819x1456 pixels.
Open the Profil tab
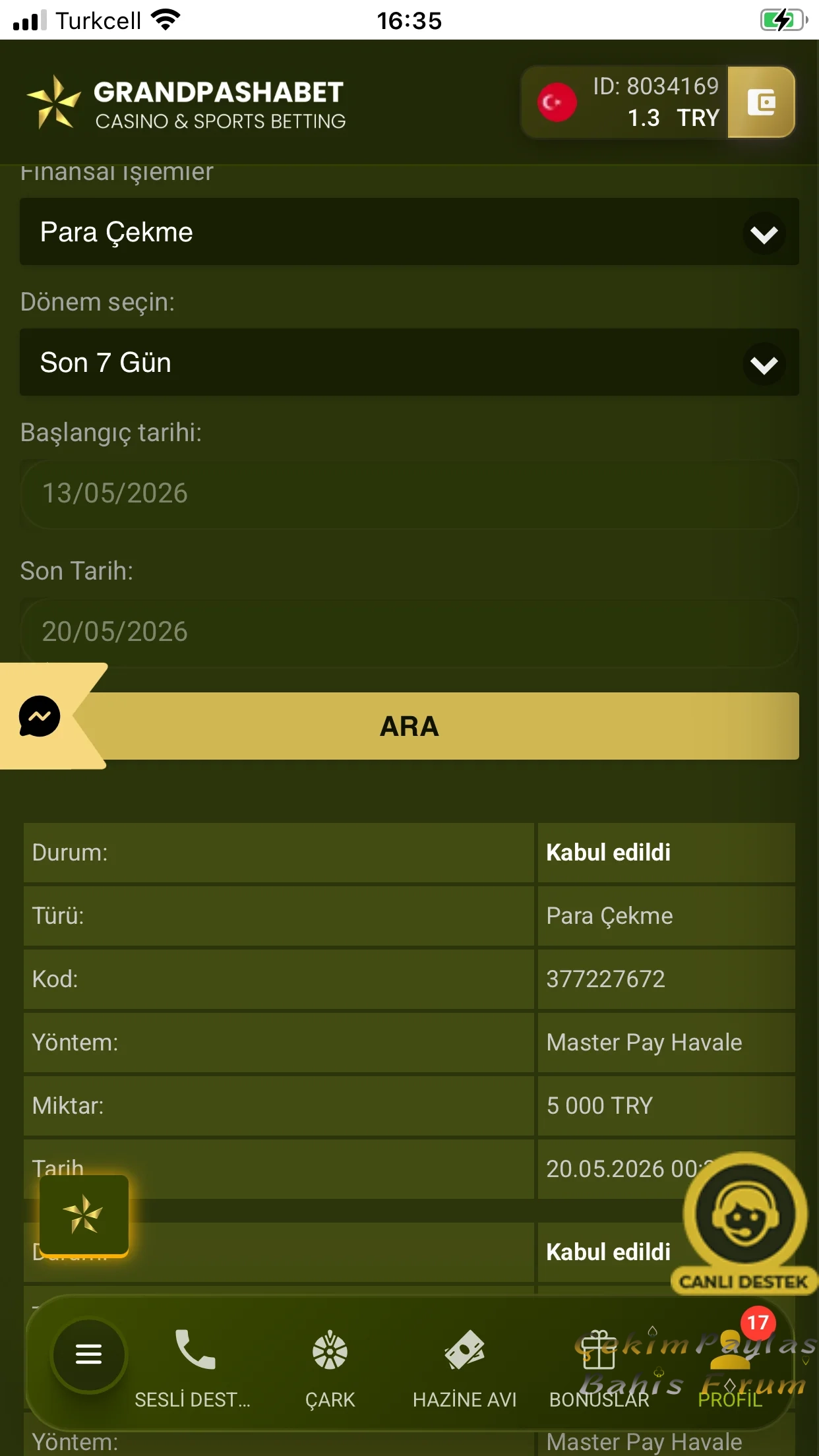click(x=731, y=1368)
